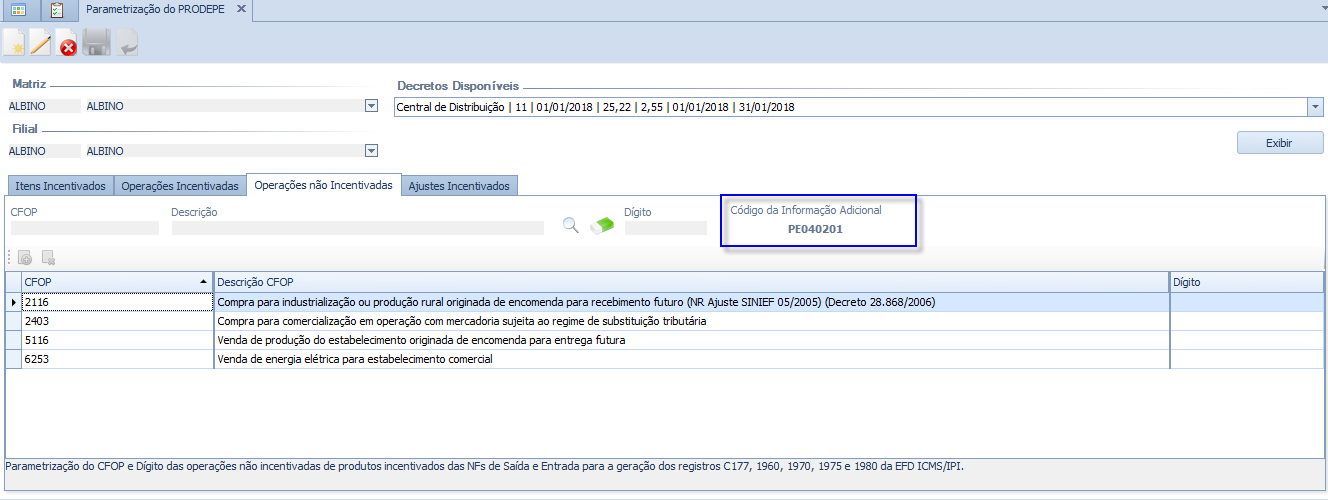Click description 'Compra para industrialização ou produção rural'
Screen dimensions: 1328x500
tap(576, 302)
